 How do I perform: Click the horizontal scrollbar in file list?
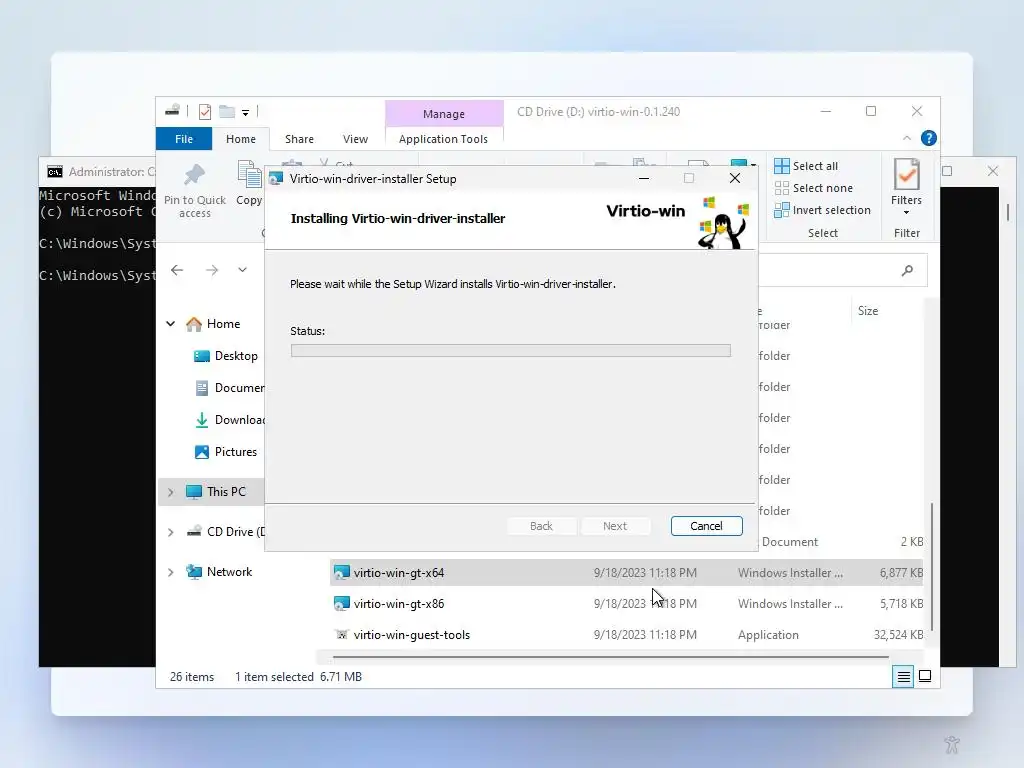(611, 656)
